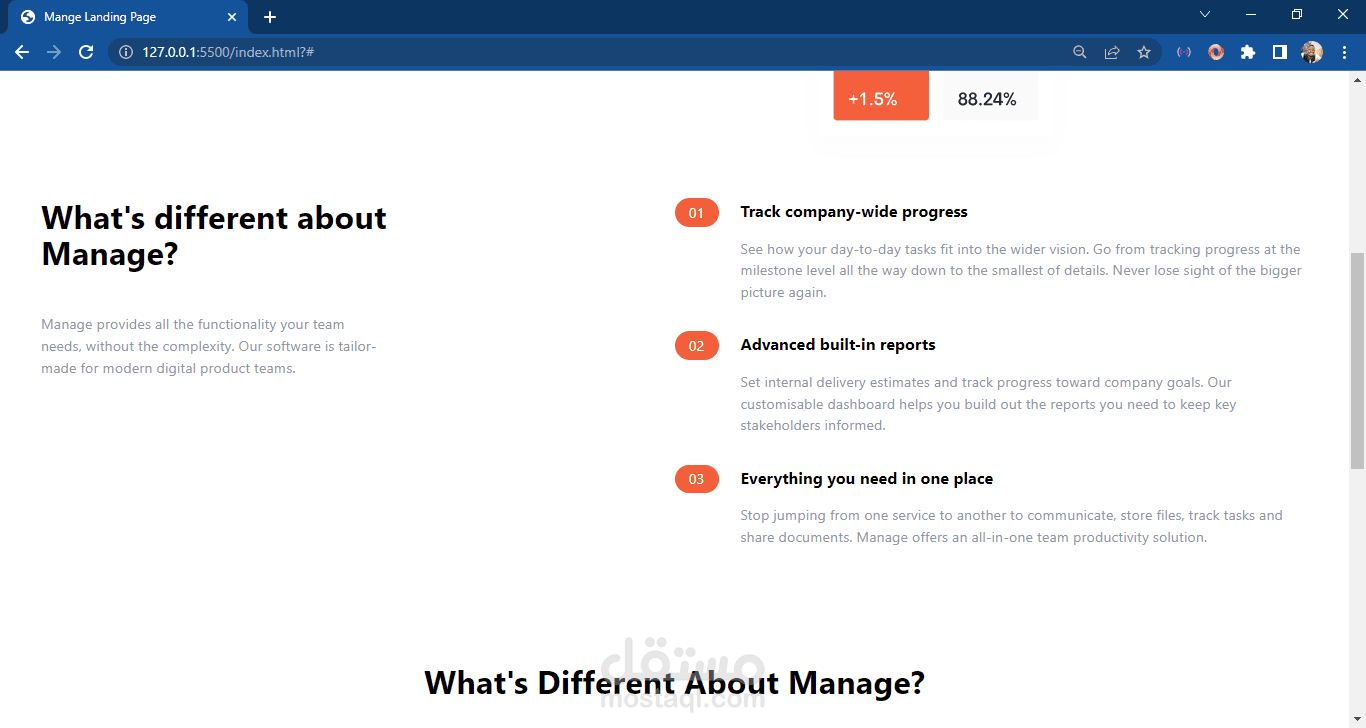The image size is (1366, 728).
Task: Click the paragraph starting "See how your day-to-day"
Action: coord(1021,271)
